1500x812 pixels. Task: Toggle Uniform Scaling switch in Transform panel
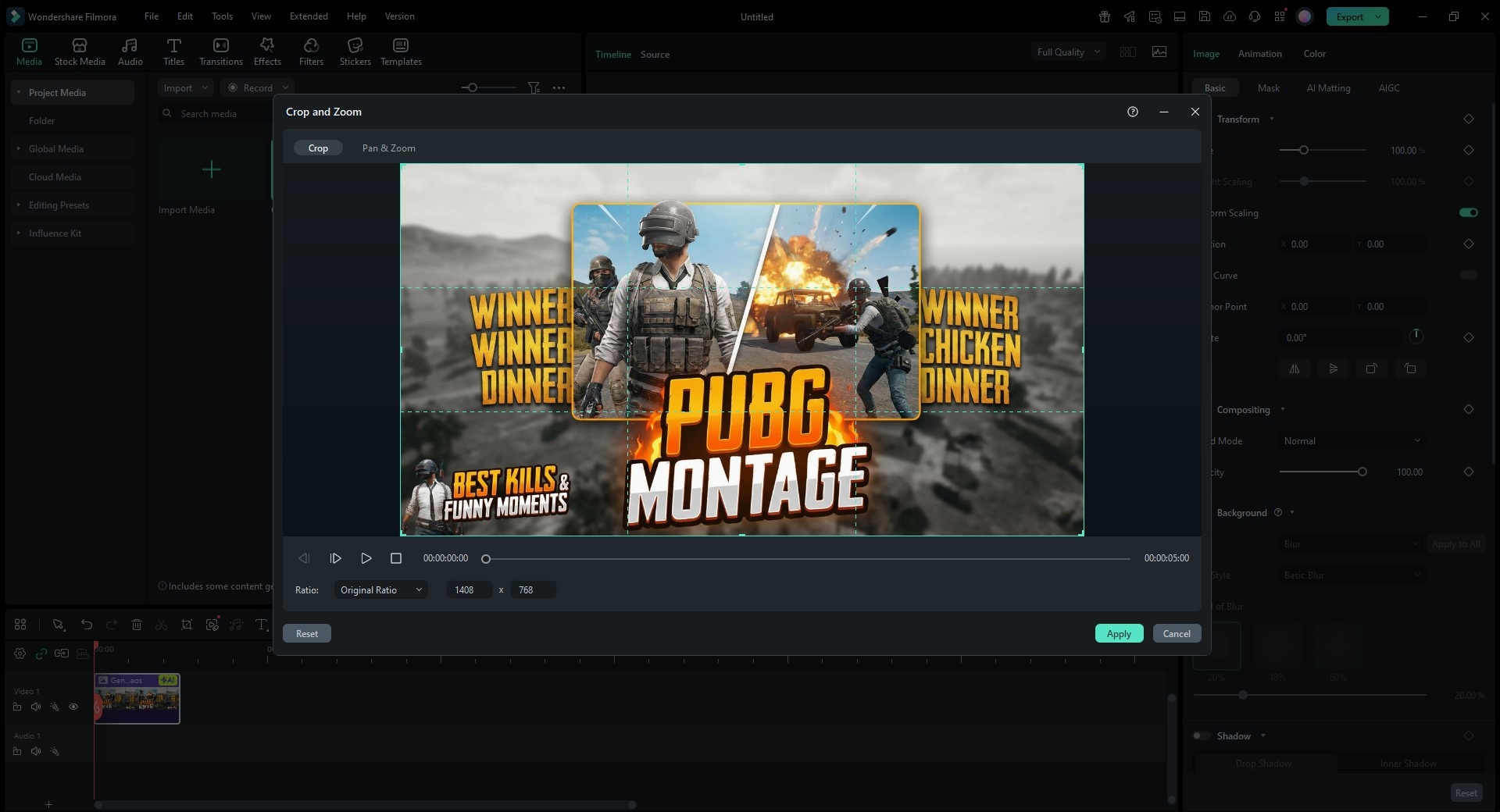(1467, 212)
